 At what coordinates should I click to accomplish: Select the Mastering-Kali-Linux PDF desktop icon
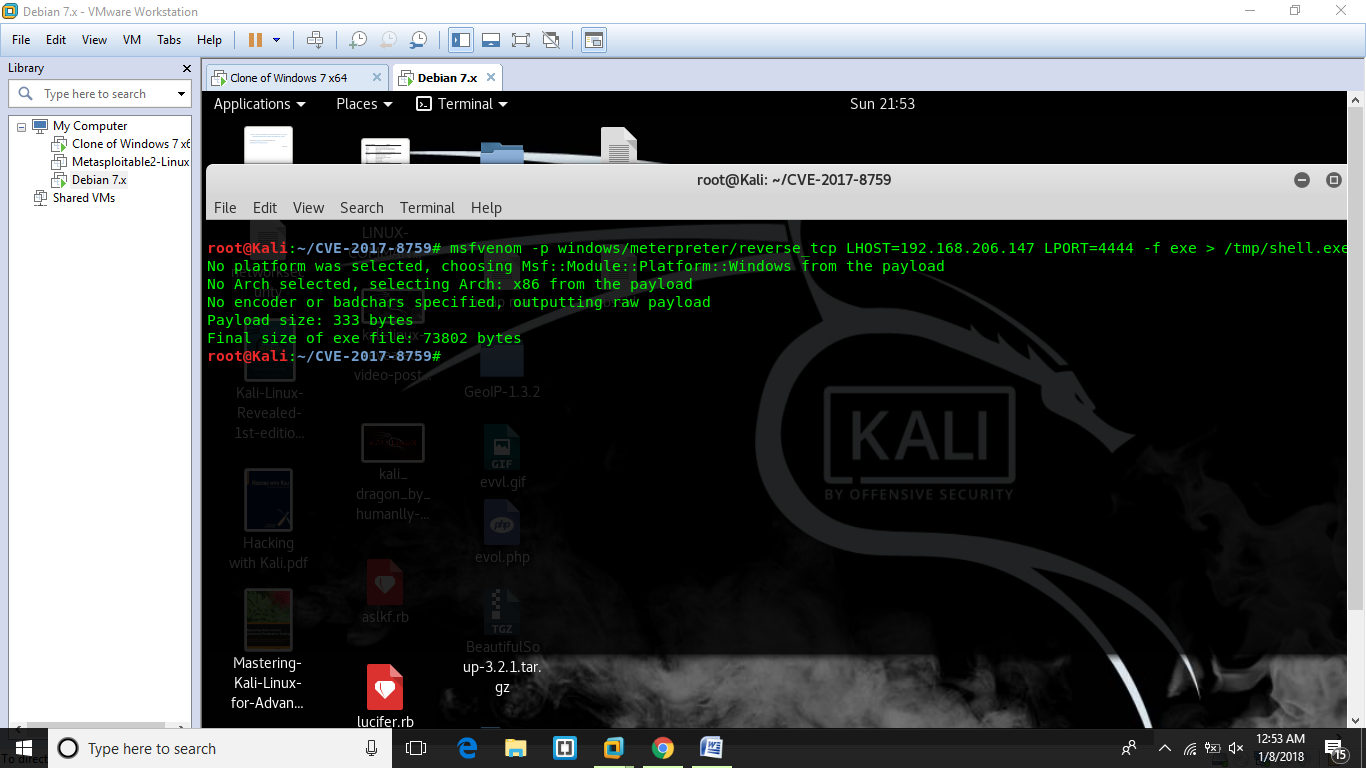pyautogui.click(x=268, y=649)
